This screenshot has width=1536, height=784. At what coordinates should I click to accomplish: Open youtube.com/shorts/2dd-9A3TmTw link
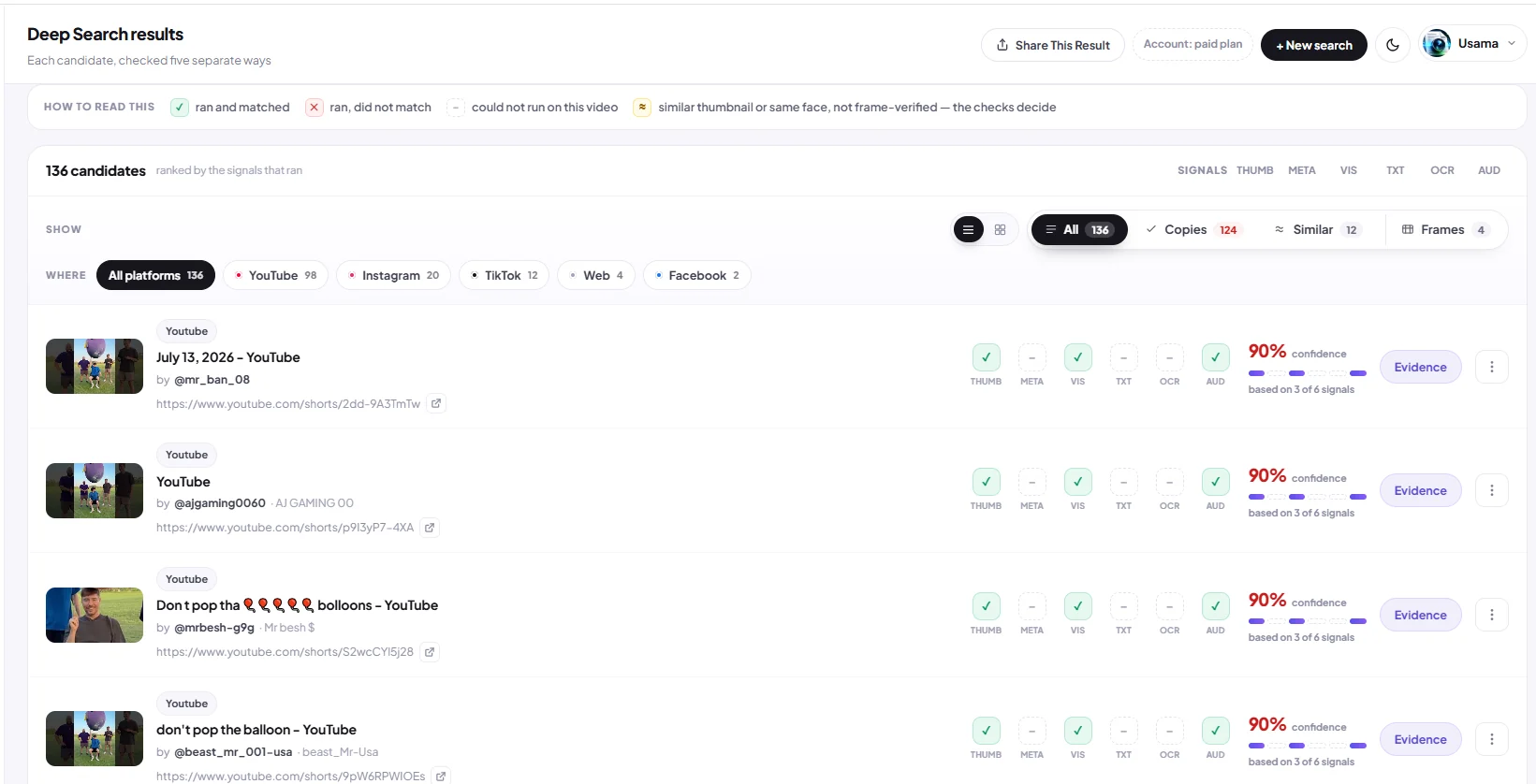click(288, 404)
